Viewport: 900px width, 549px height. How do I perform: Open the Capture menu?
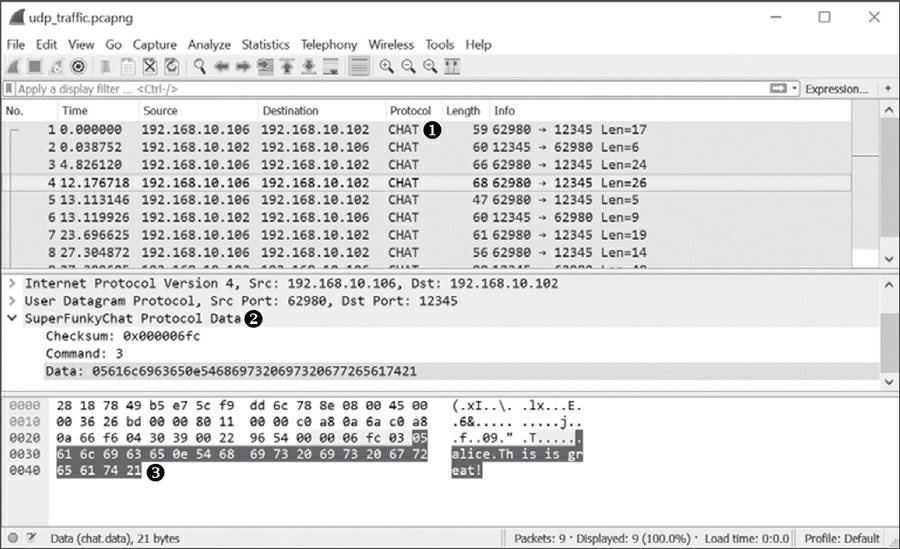pyautogui.click(x=154, y=45)
